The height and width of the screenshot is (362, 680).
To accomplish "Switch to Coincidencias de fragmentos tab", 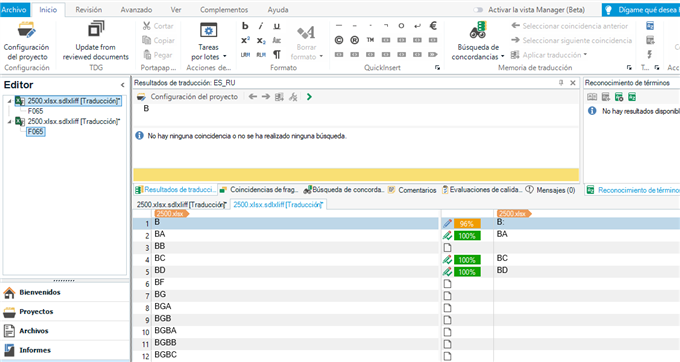I will point(259,189).
